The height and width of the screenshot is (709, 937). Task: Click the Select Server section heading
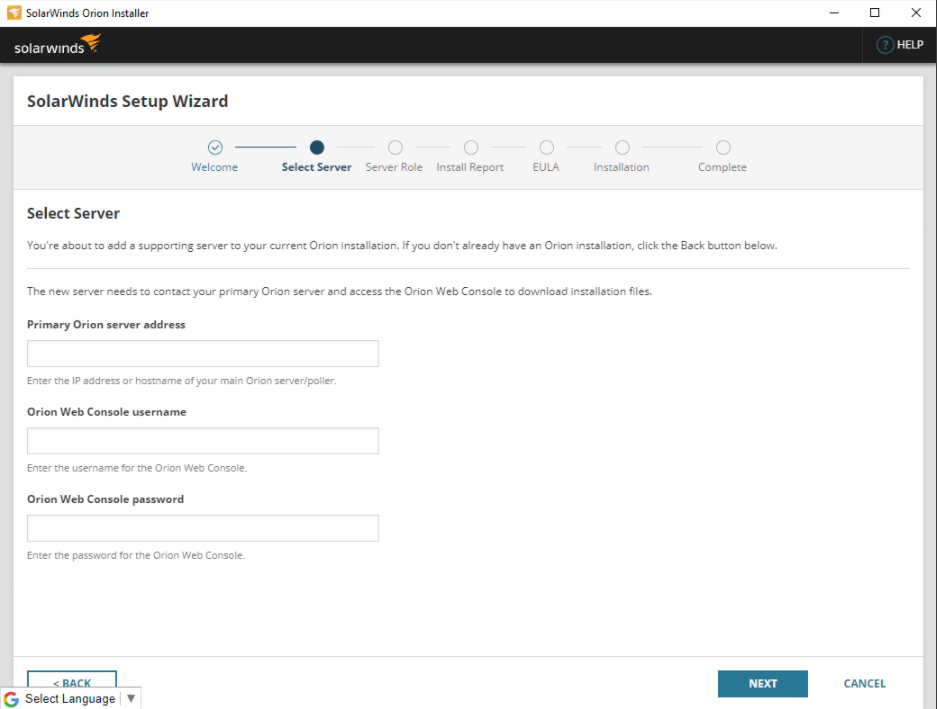point(73,213)
